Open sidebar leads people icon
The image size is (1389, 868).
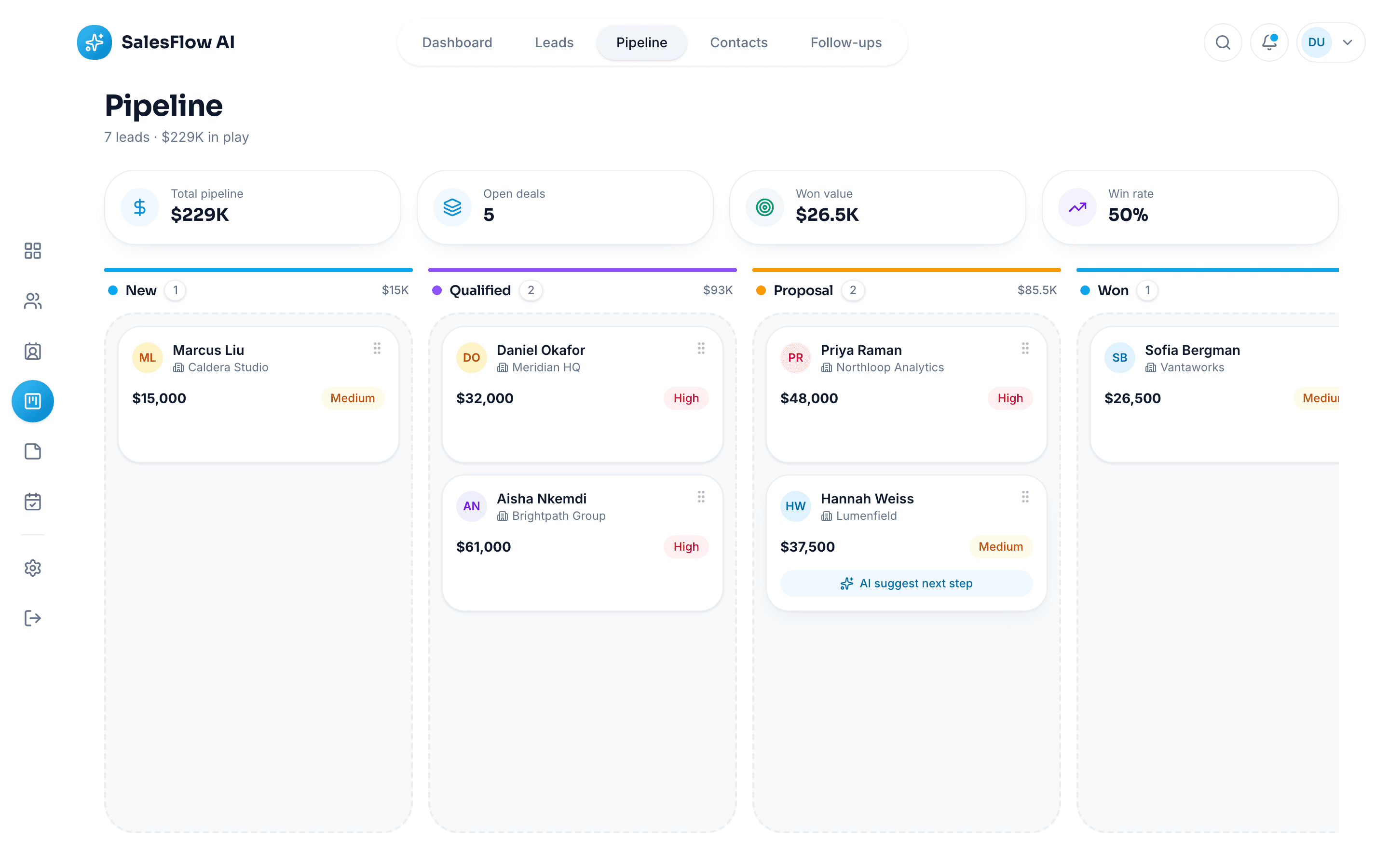click(x=33, y=301)
